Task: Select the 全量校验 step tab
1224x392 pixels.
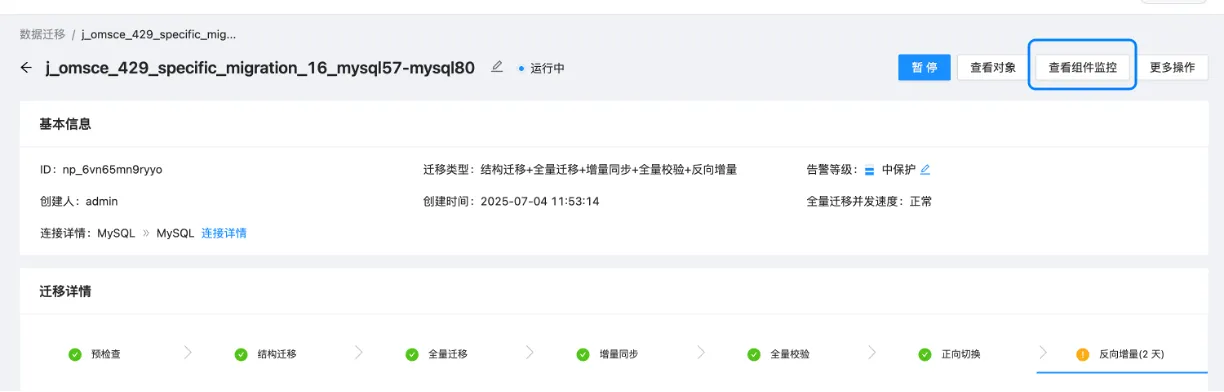Action: pos(778,354)
